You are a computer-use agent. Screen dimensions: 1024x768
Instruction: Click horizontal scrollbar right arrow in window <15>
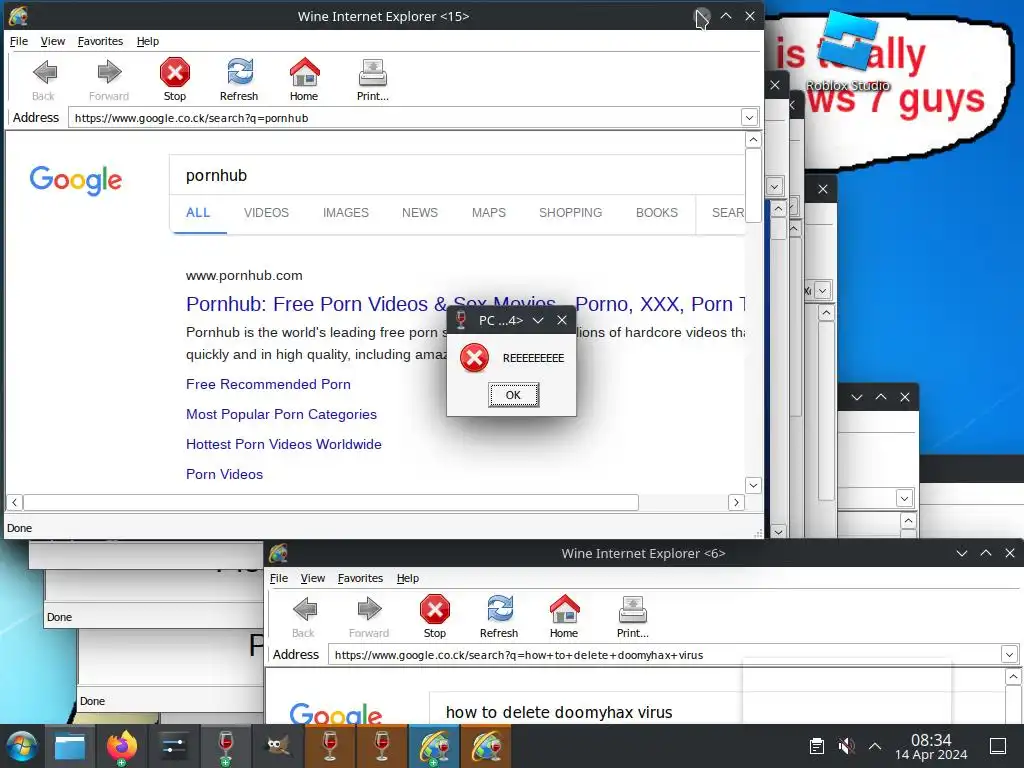click(736, 502)
